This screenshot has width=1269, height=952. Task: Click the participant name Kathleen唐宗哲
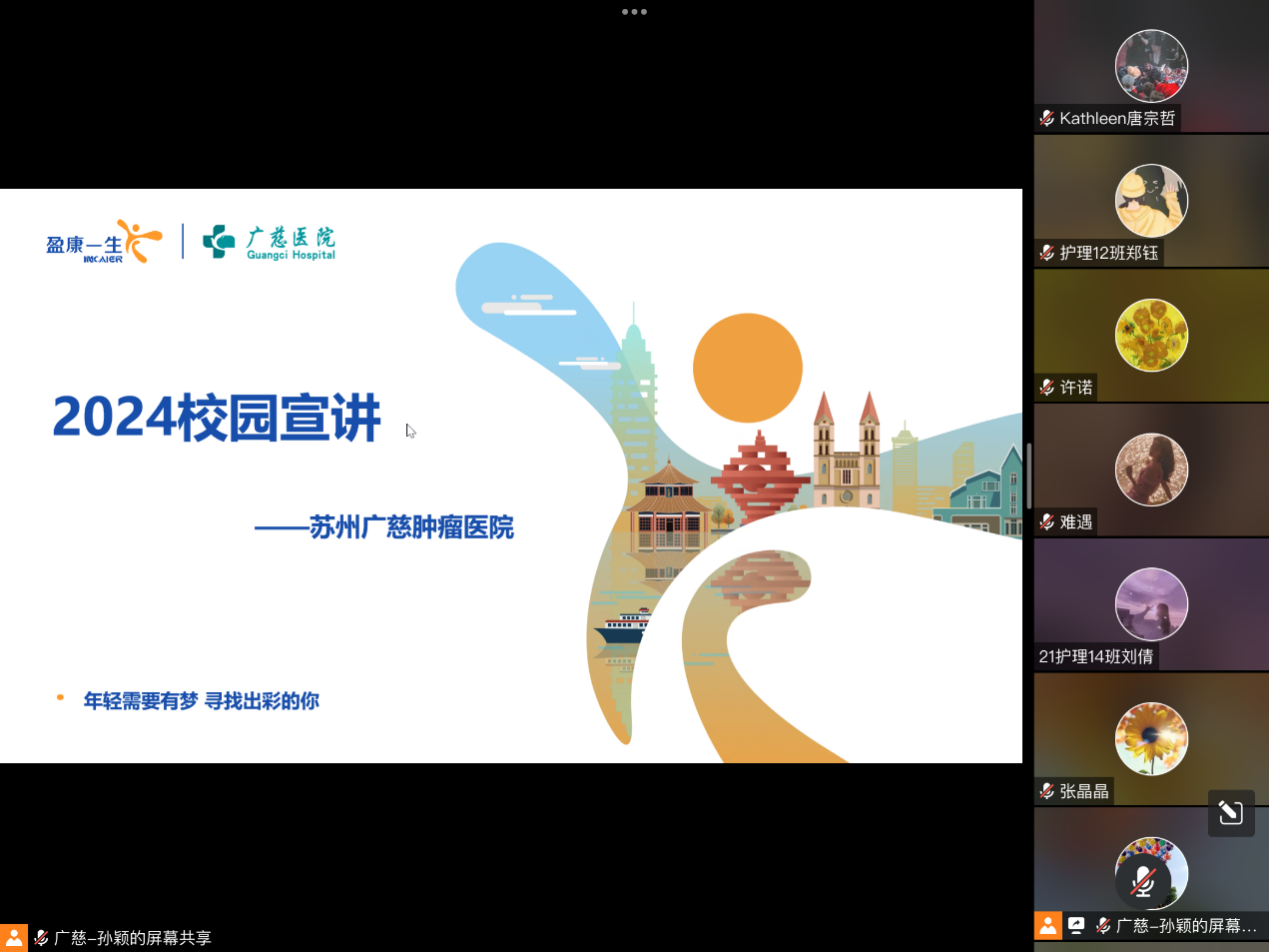coord(1116,119)
